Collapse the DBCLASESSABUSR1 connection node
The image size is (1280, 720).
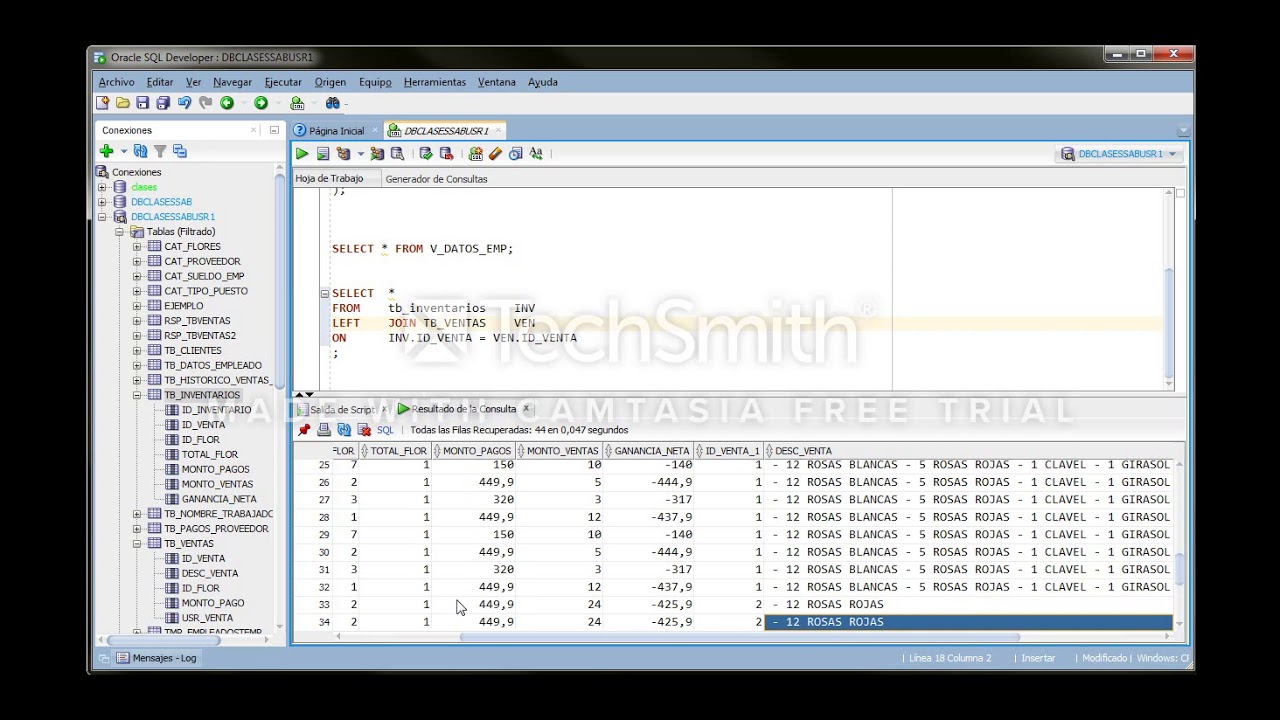click(102, 217)
